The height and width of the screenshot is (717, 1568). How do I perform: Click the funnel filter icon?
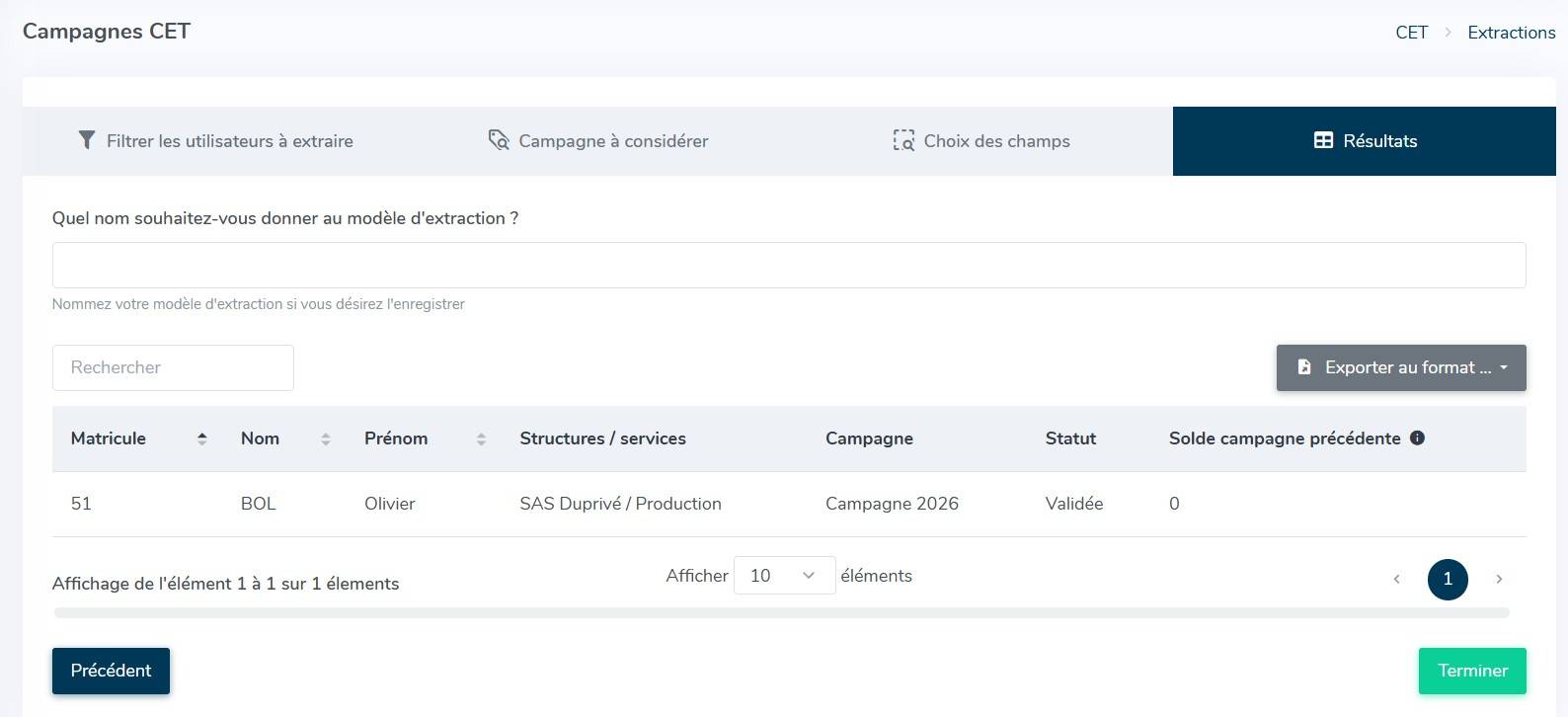click(87, 140)
